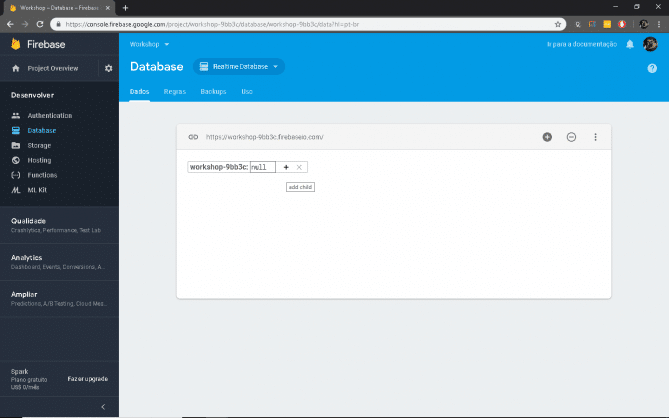This screenshot has height=418, width=669.
Task: Go forward in the browser
Action: point(25,24)
